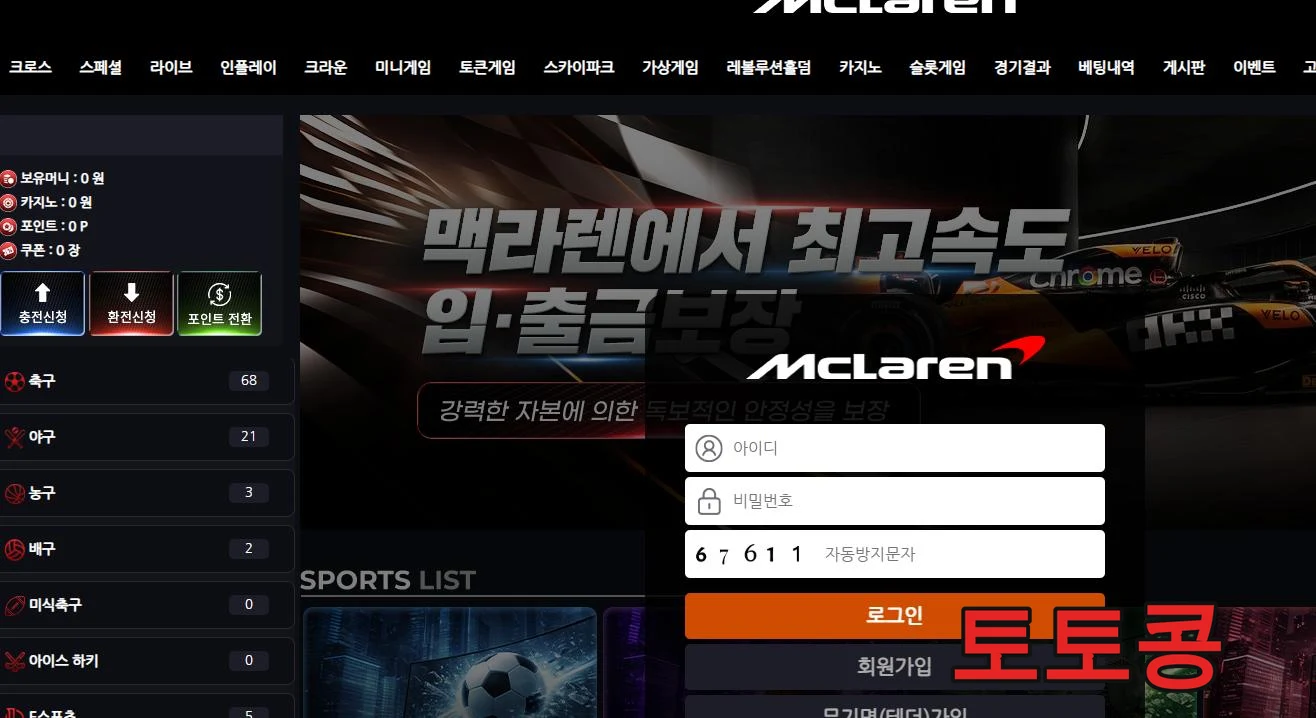
Task: Open the 크로스 menu
Action: click(x=30, y=68)
